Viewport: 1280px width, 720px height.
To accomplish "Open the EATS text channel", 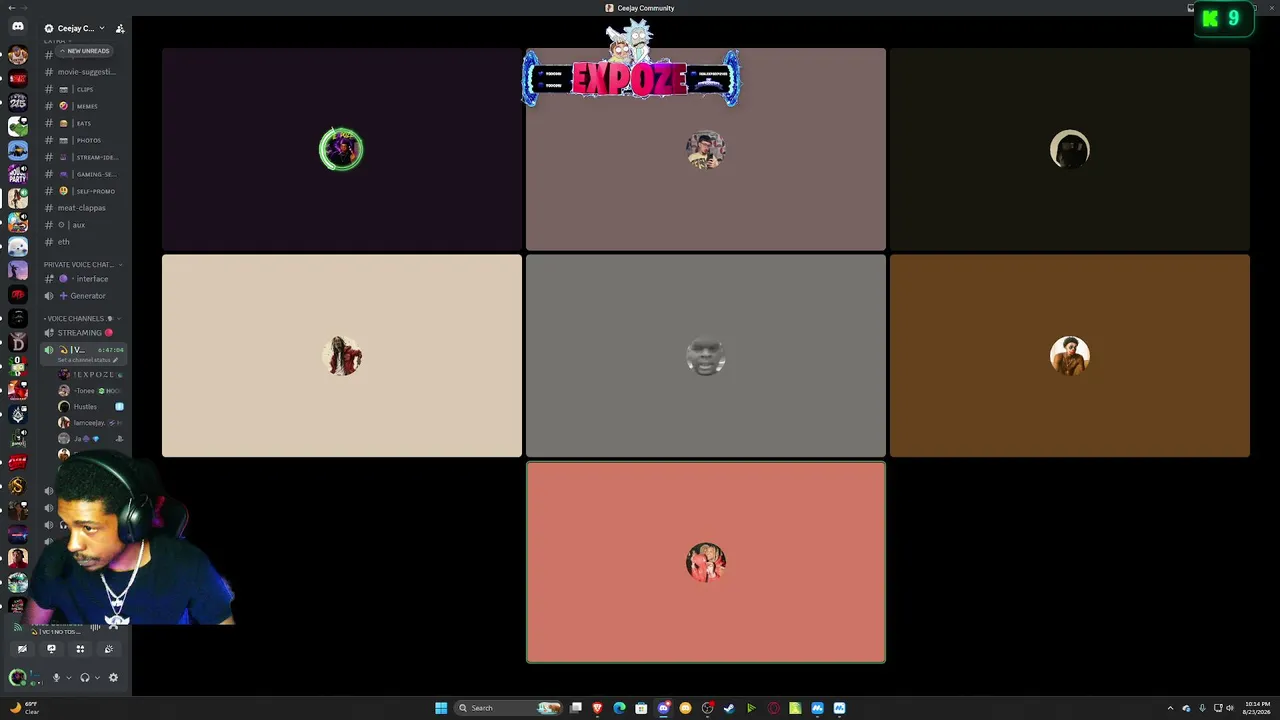I will click(84, 123).
